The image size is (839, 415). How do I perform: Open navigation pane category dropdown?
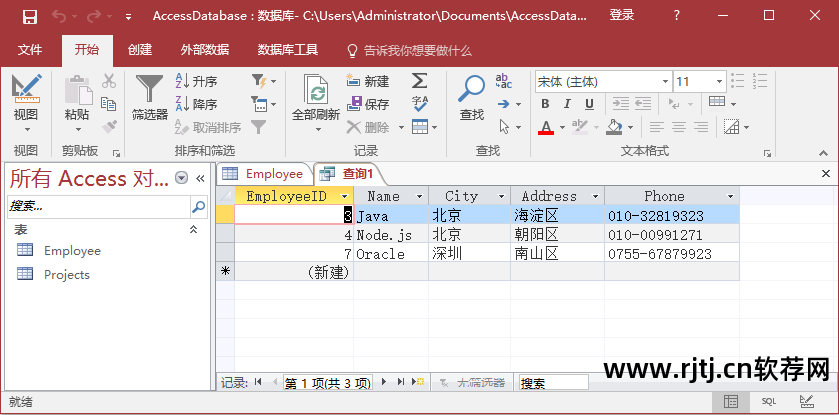coord(182,178)
